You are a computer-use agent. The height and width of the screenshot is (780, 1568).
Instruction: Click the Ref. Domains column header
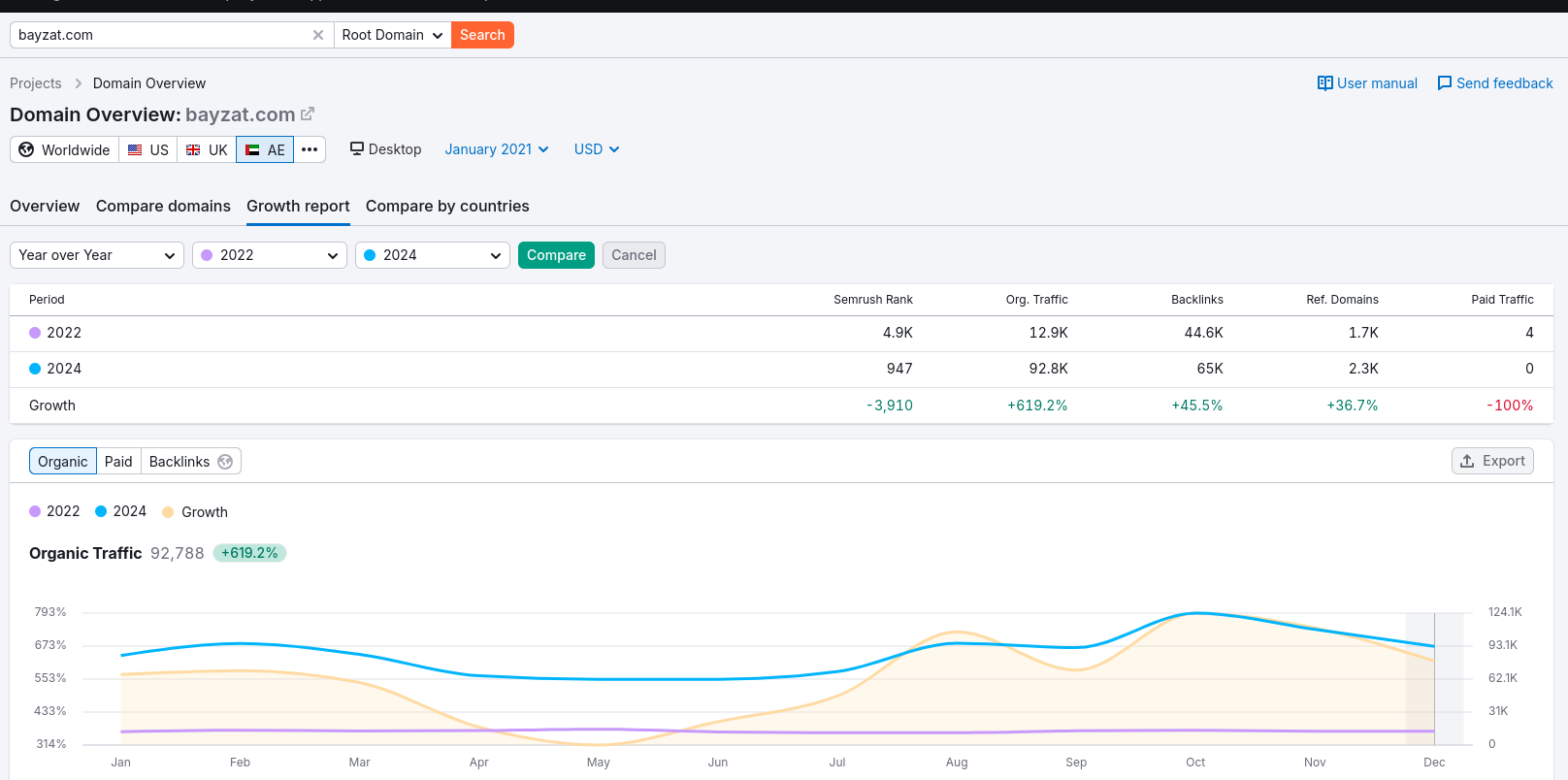click(x=1342, y=300)
